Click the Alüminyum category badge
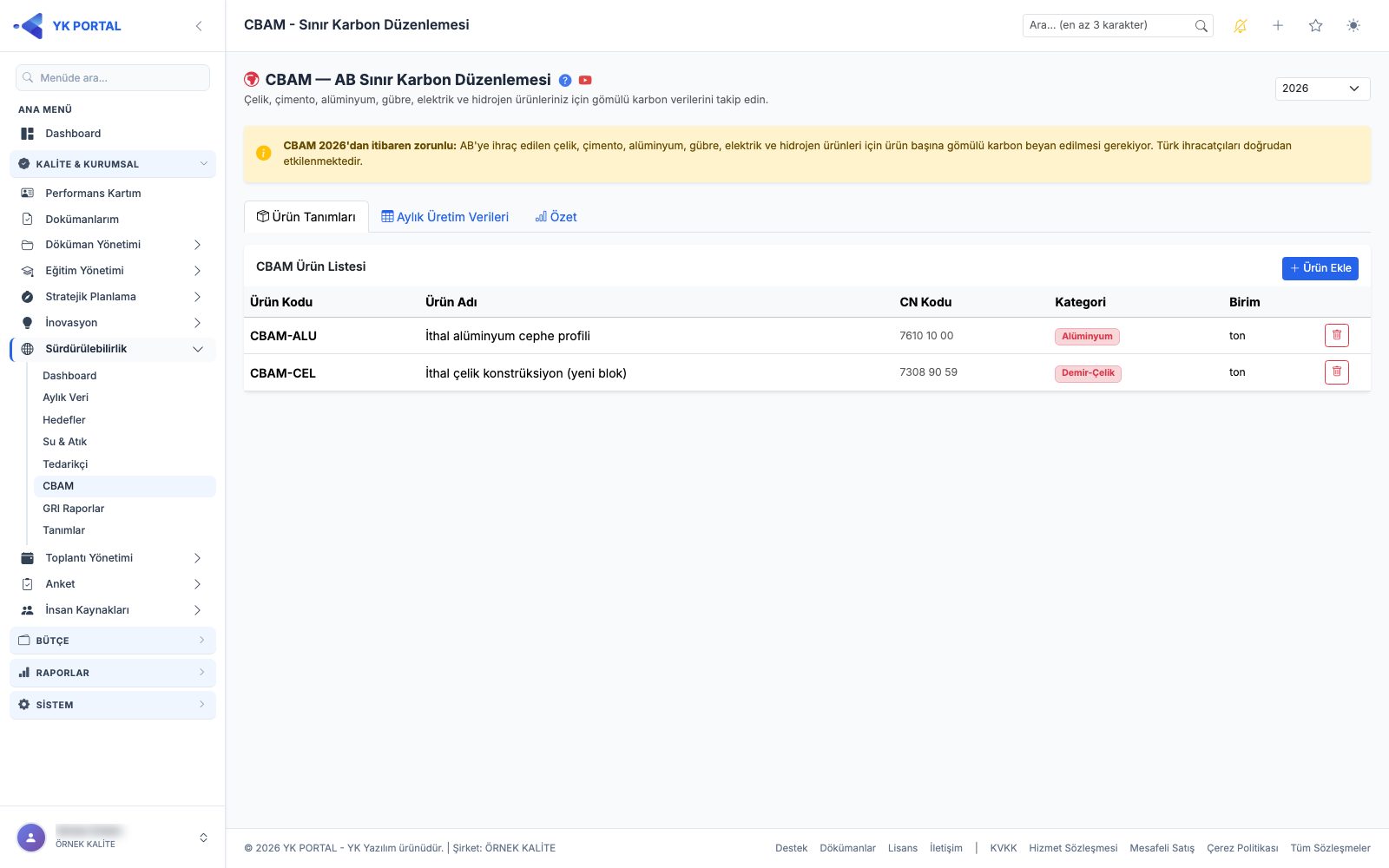1389x868 pixels. [1087, 337]
